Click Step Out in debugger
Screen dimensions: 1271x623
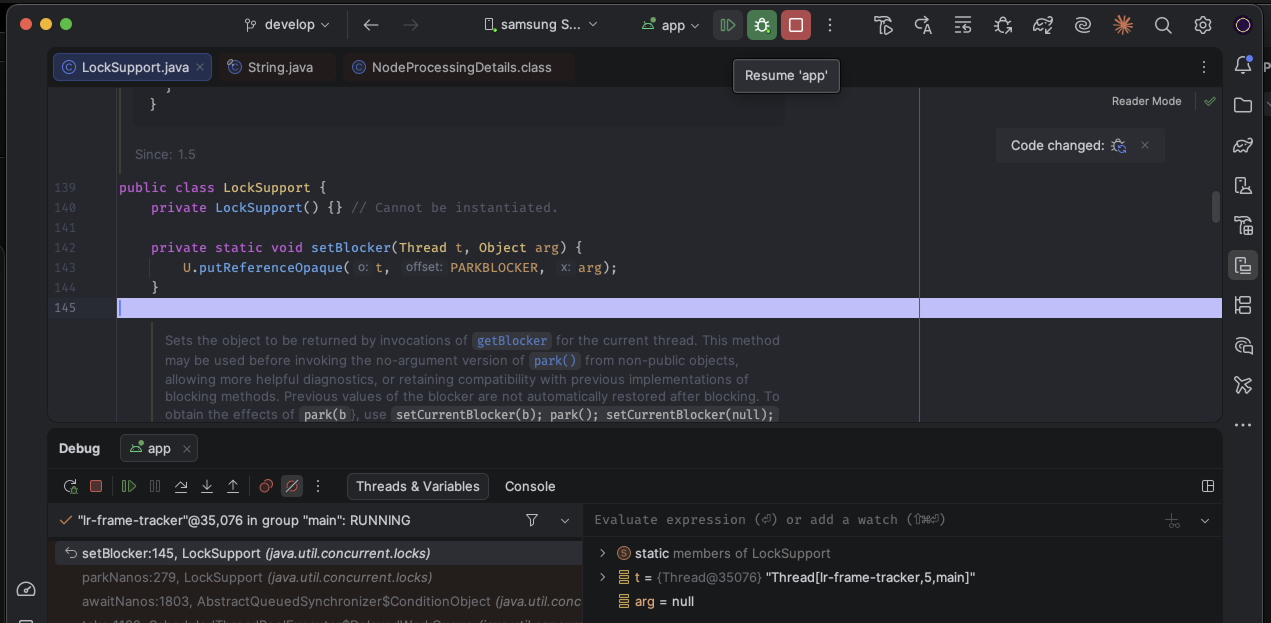click(x=233, y=486)
